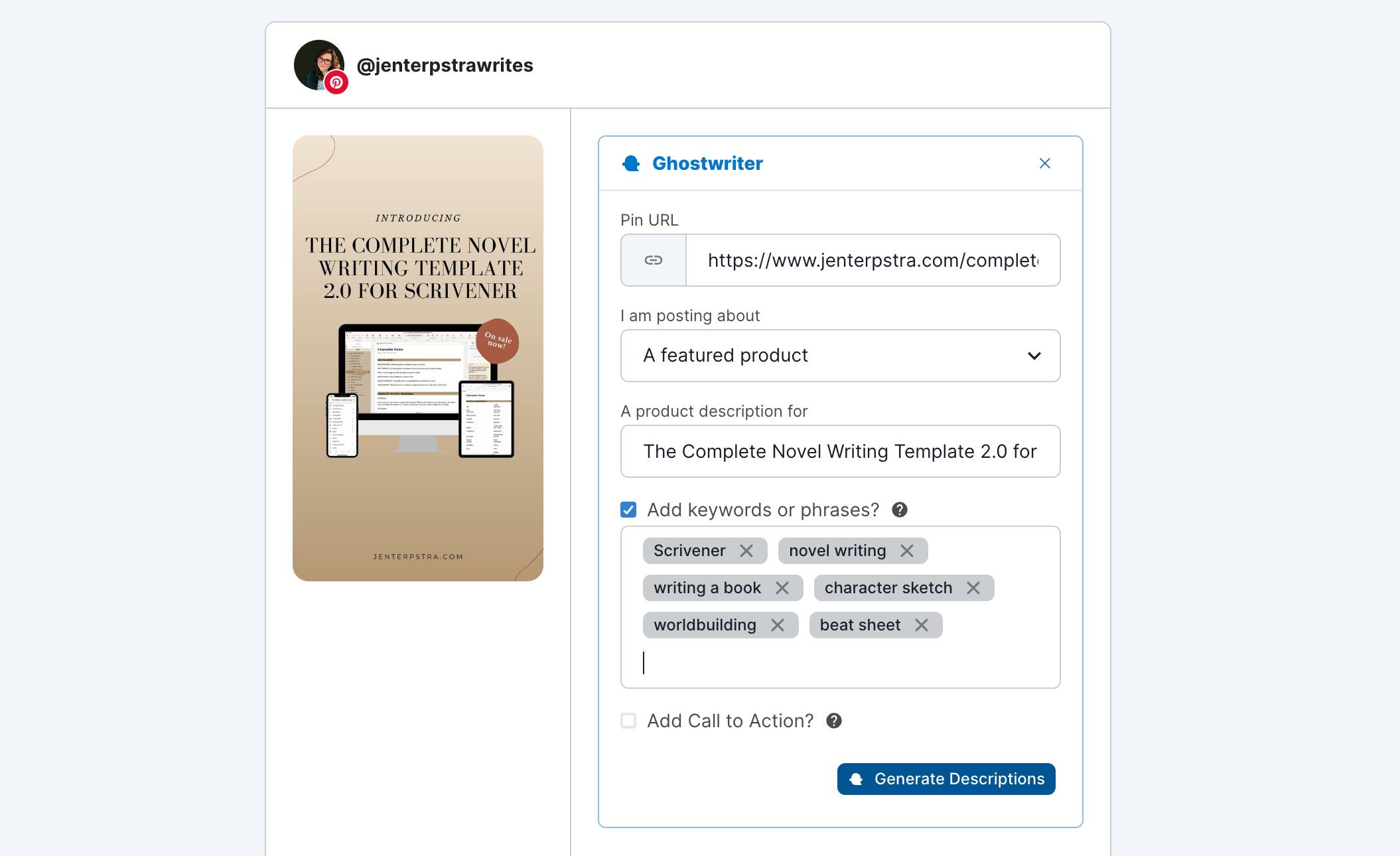Open the I am posting about dropdown
The height and width of the screenshot is (856, 1400).
pyautogui.click(x=841, y=356)
